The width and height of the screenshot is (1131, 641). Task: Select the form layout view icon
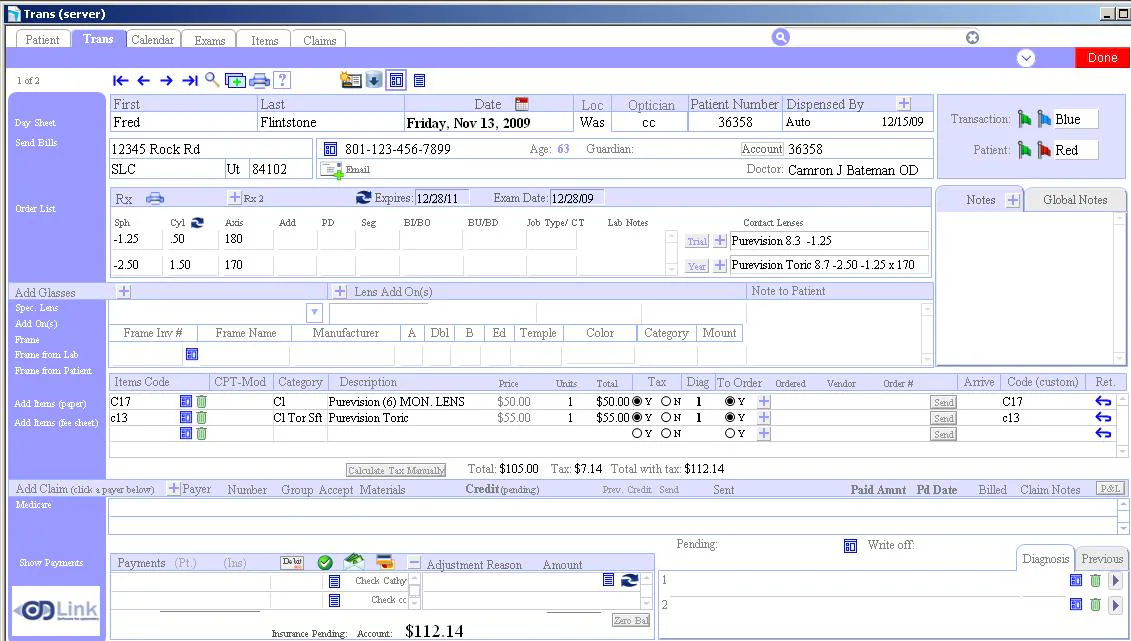(397, 80)
